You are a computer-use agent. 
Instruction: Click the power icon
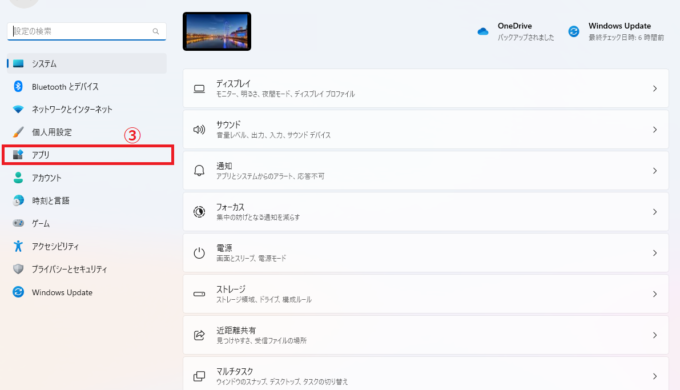coord(199,253)
